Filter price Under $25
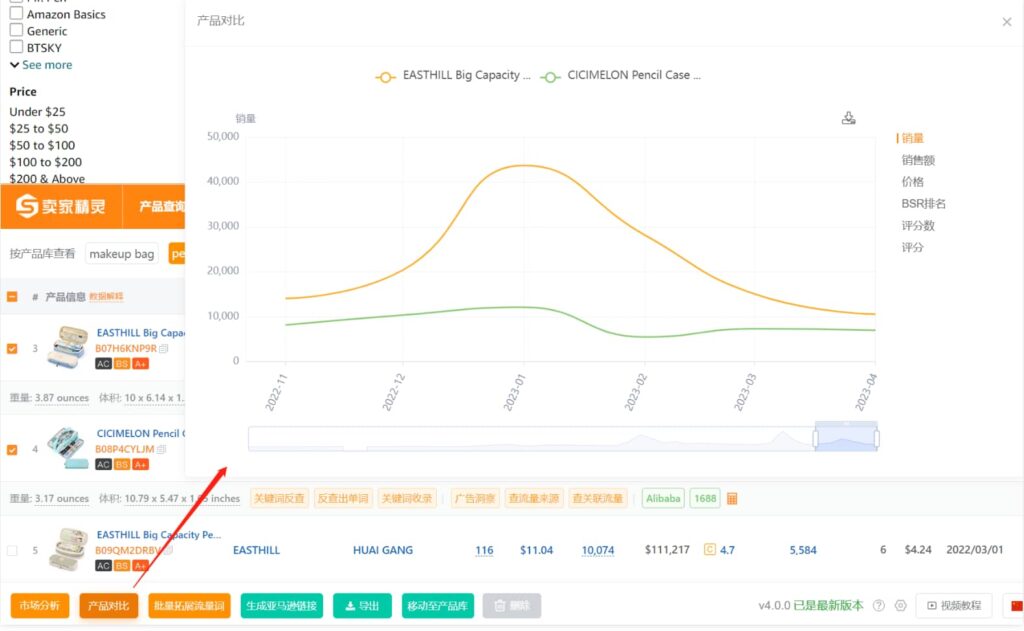This screenshot has width=1024, height=631. (37, 112)
